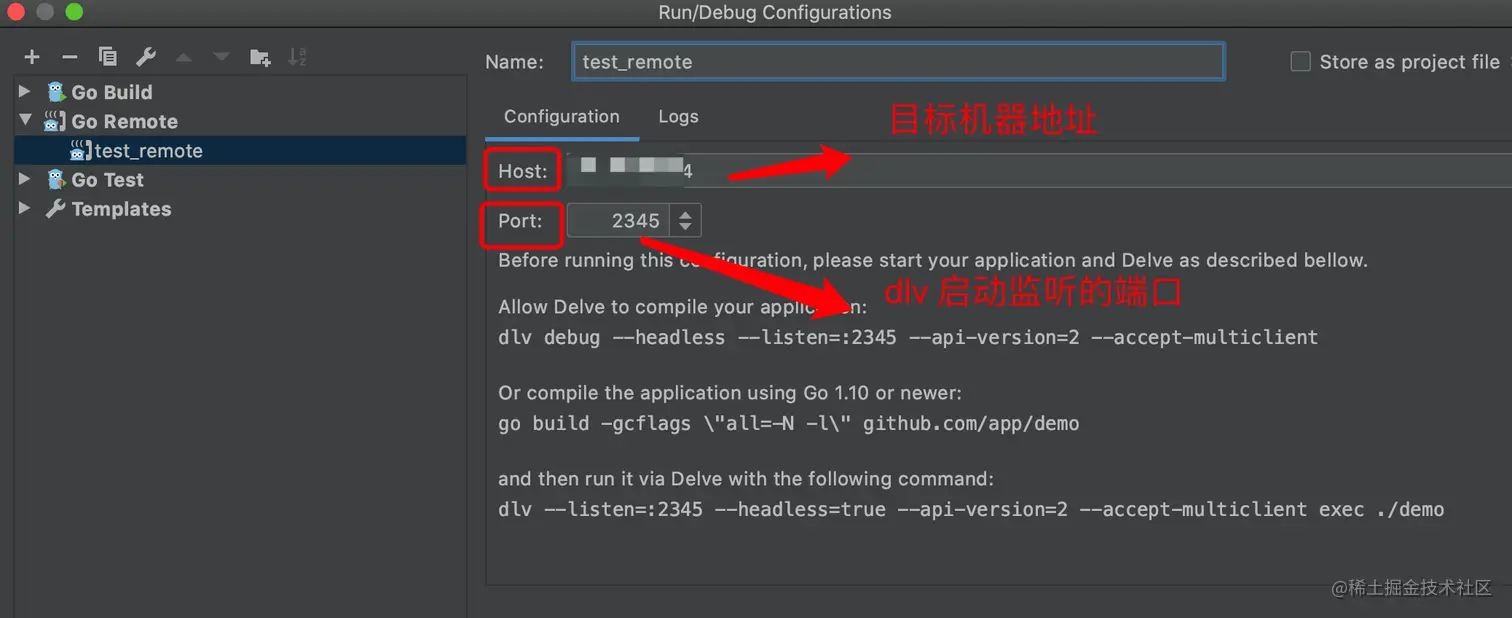Viewport: 1512px width, 618px height.
Task: Click the Templates wrench icon in the tree
Action: 56,209
